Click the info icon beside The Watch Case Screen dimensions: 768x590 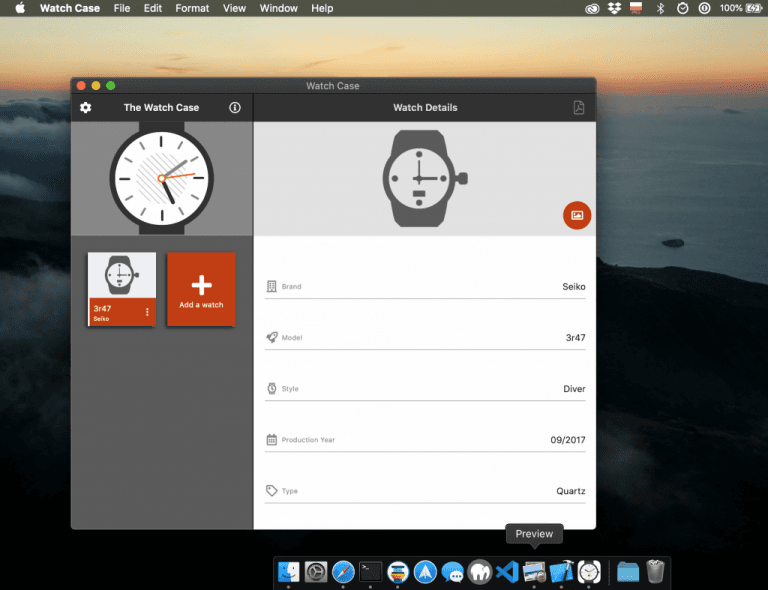(235, 108)
